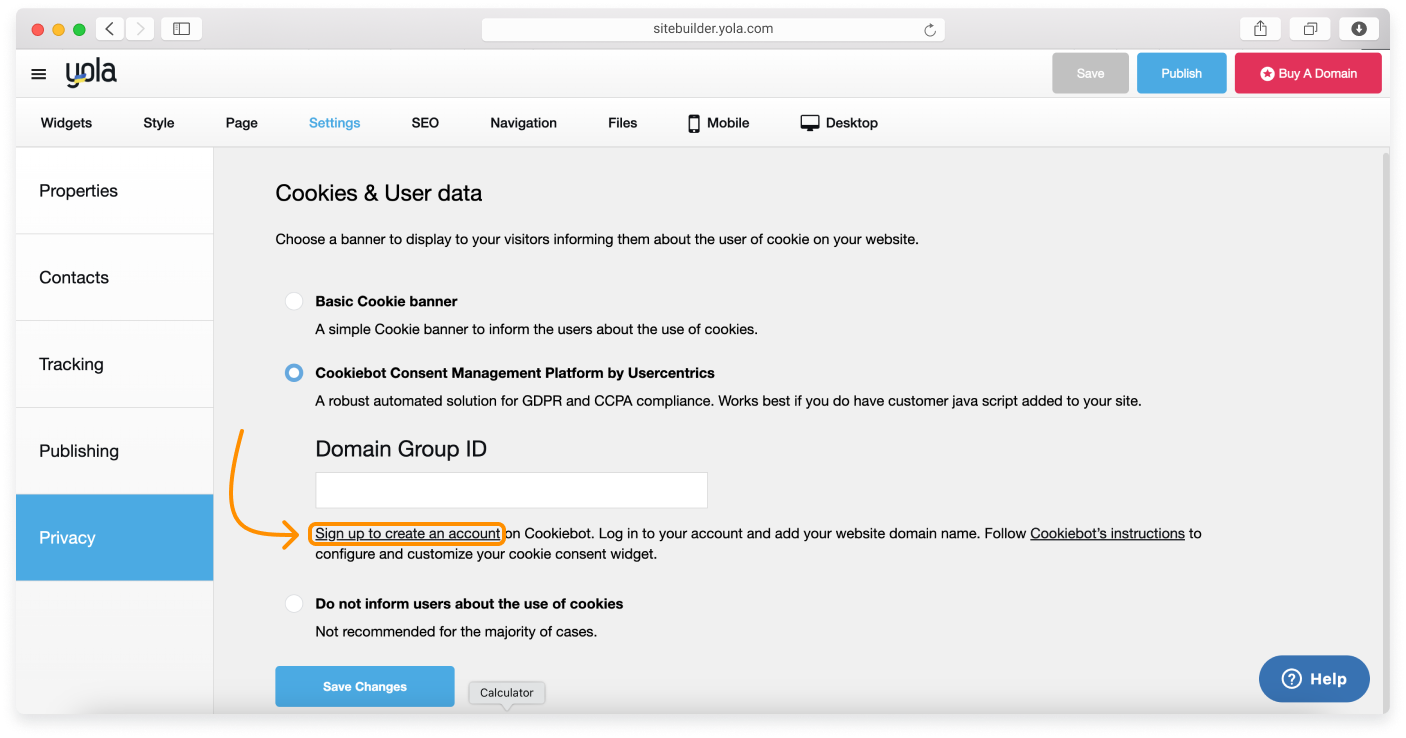This screenshot has height=738, width=1406.
Task: Choose Do not inform users about cookies
Action: pos(293,604)
